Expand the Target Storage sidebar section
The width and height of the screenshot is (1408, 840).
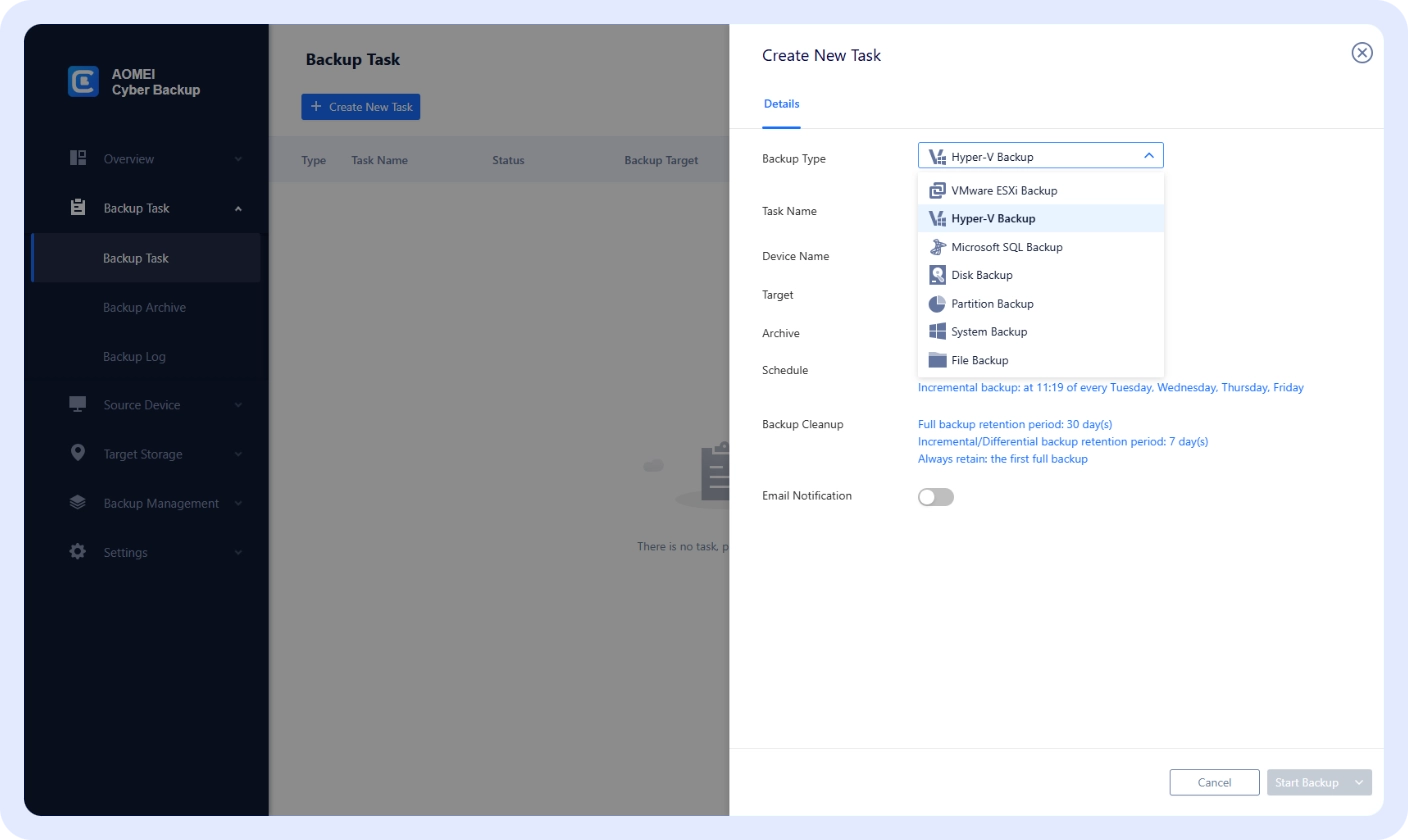click(238, 454)
